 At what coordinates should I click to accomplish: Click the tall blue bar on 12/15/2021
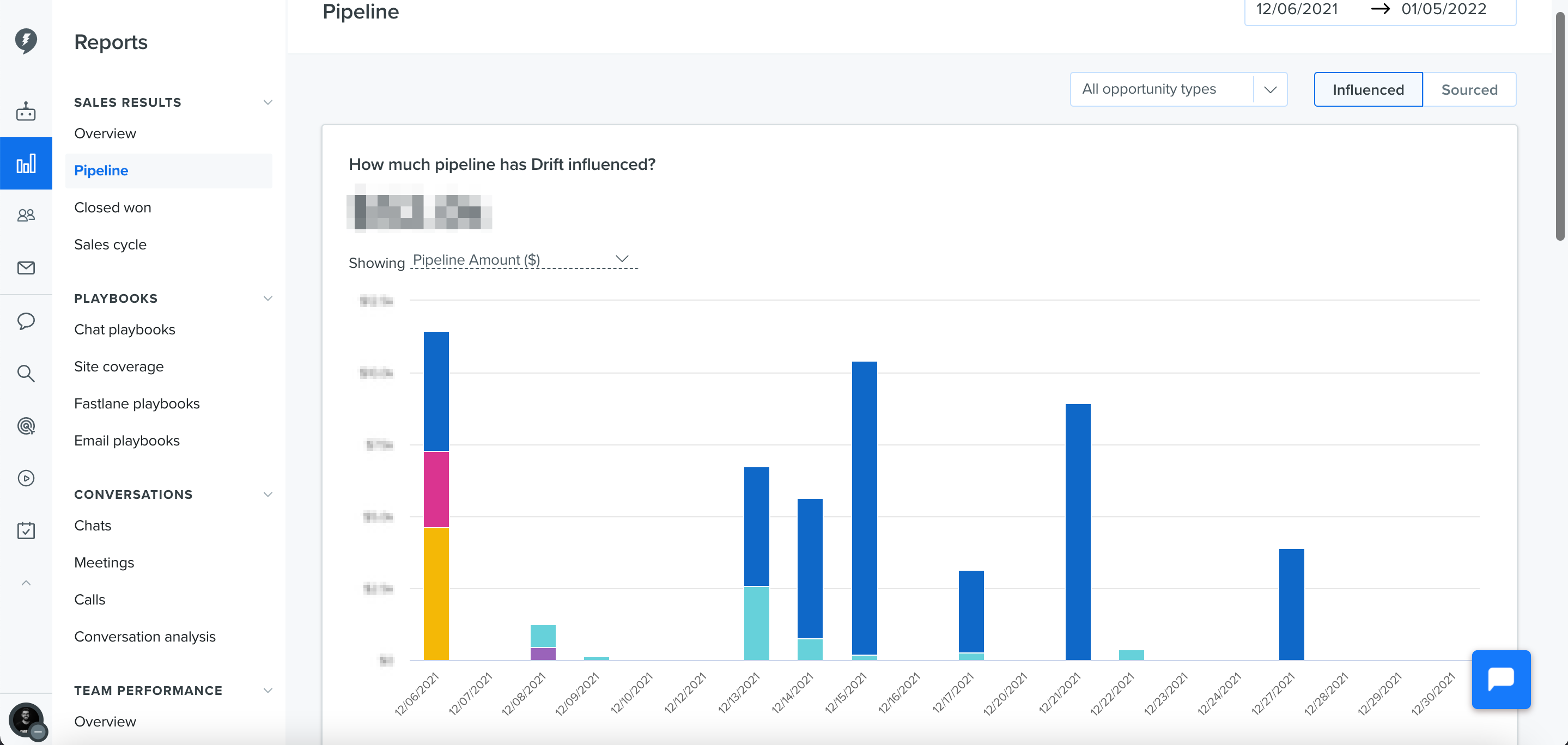point(864,508)
